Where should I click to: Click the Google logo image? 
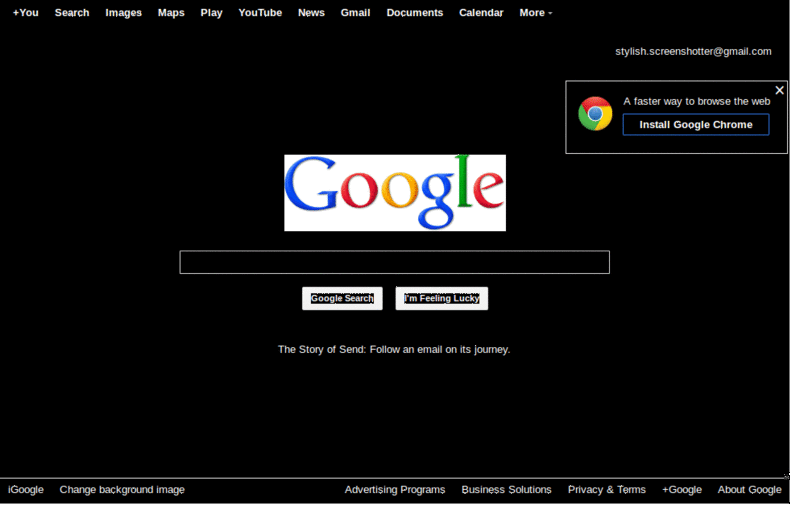(x=395, y=193)
